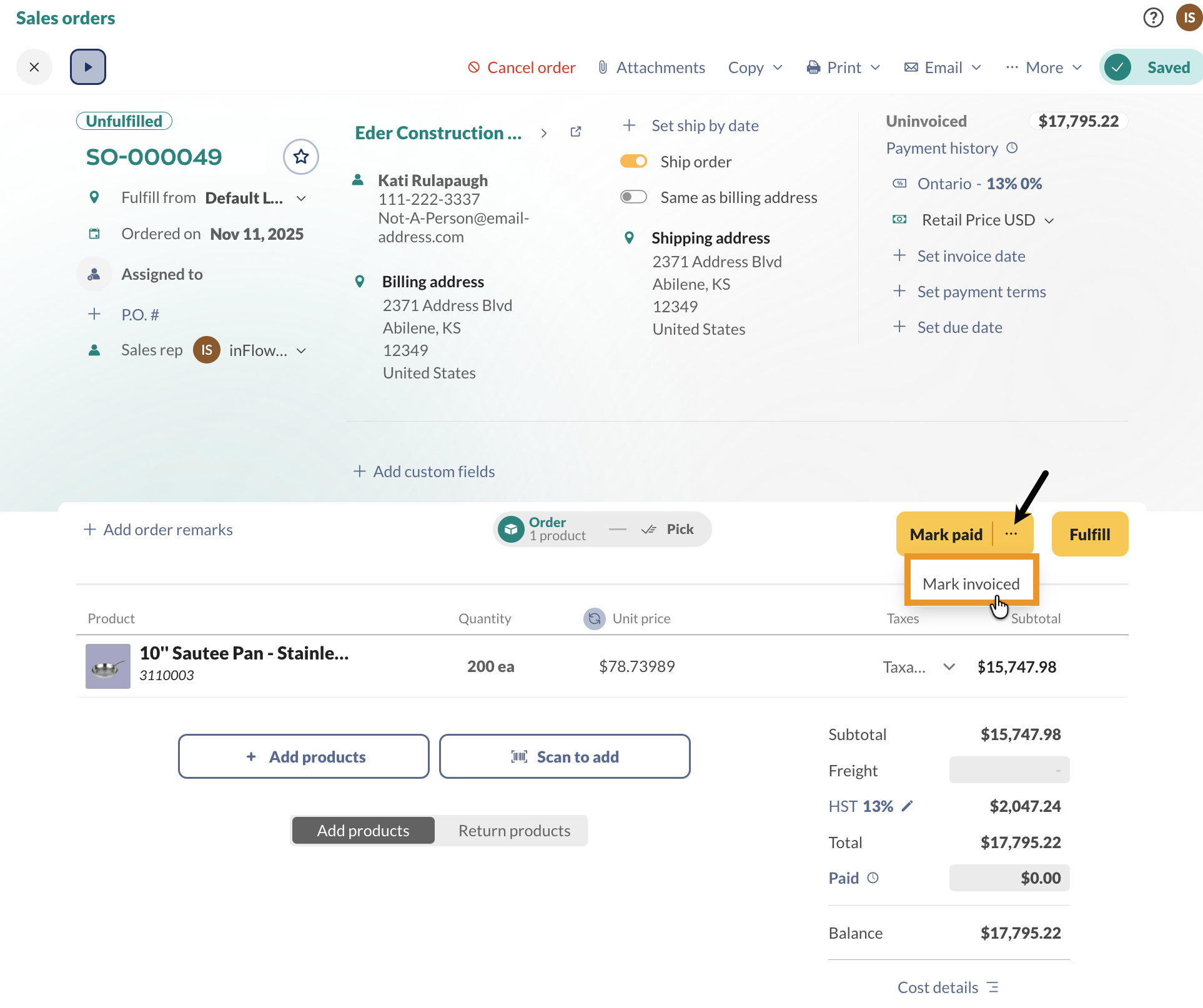
Task: Open the help question mark icon
Action: [x=1153, y=17]
